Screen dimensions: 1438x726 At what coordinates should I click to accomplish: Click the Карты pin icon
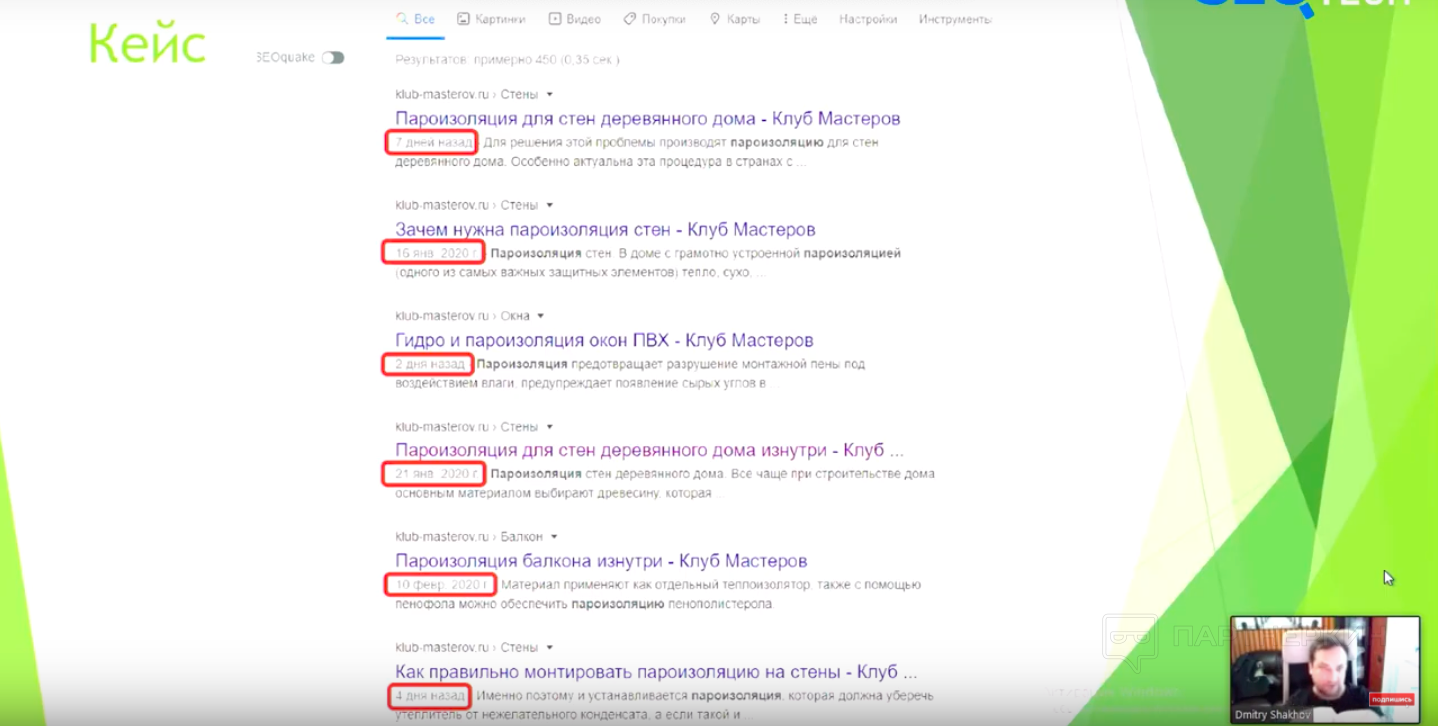[x=715, y=19]
